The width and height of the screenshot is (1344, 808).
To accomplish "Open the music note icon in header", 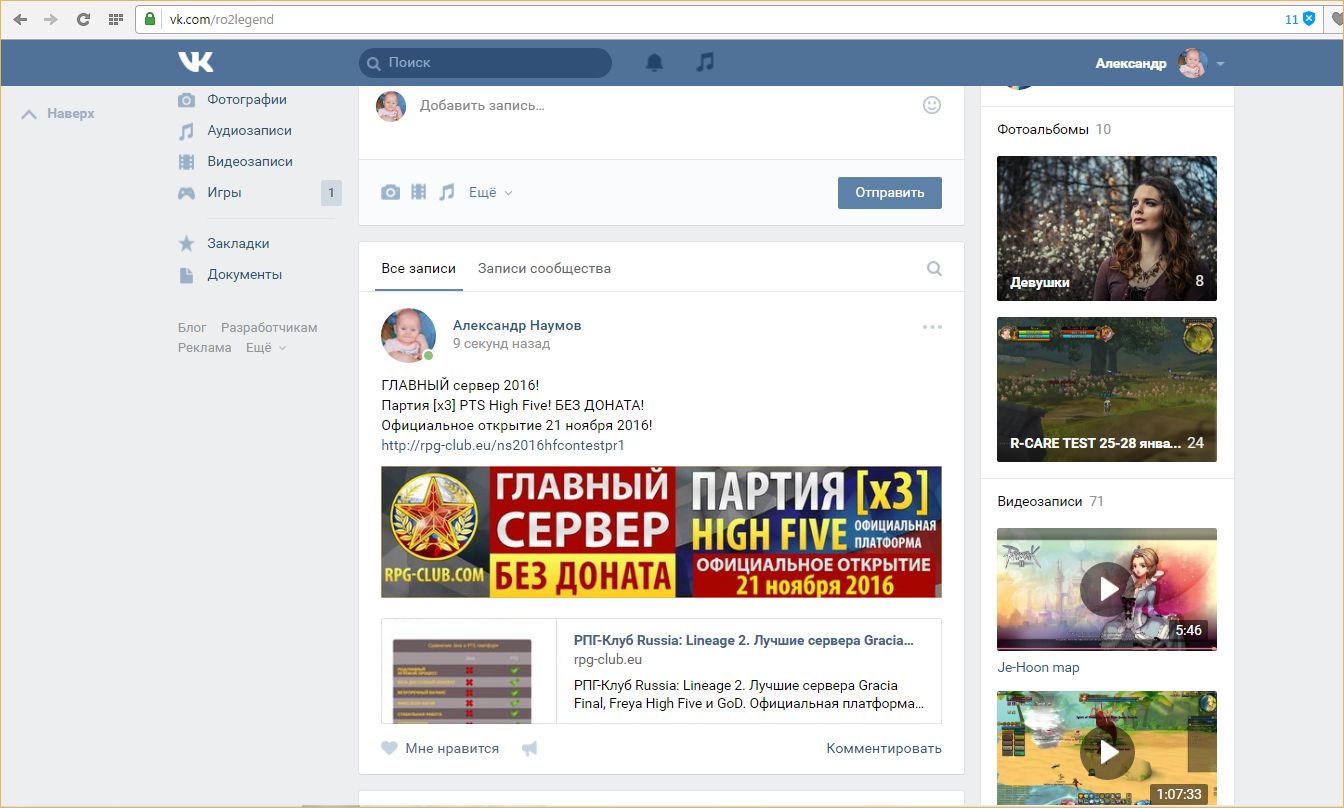I will click(x=705, y=62).
